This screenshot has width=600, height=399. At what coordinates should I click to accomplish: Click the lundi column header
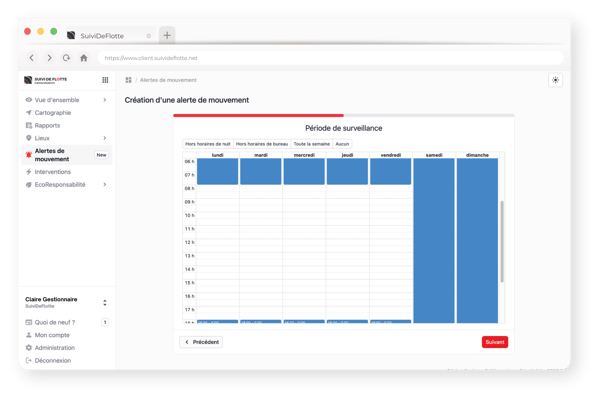point(217,155)
